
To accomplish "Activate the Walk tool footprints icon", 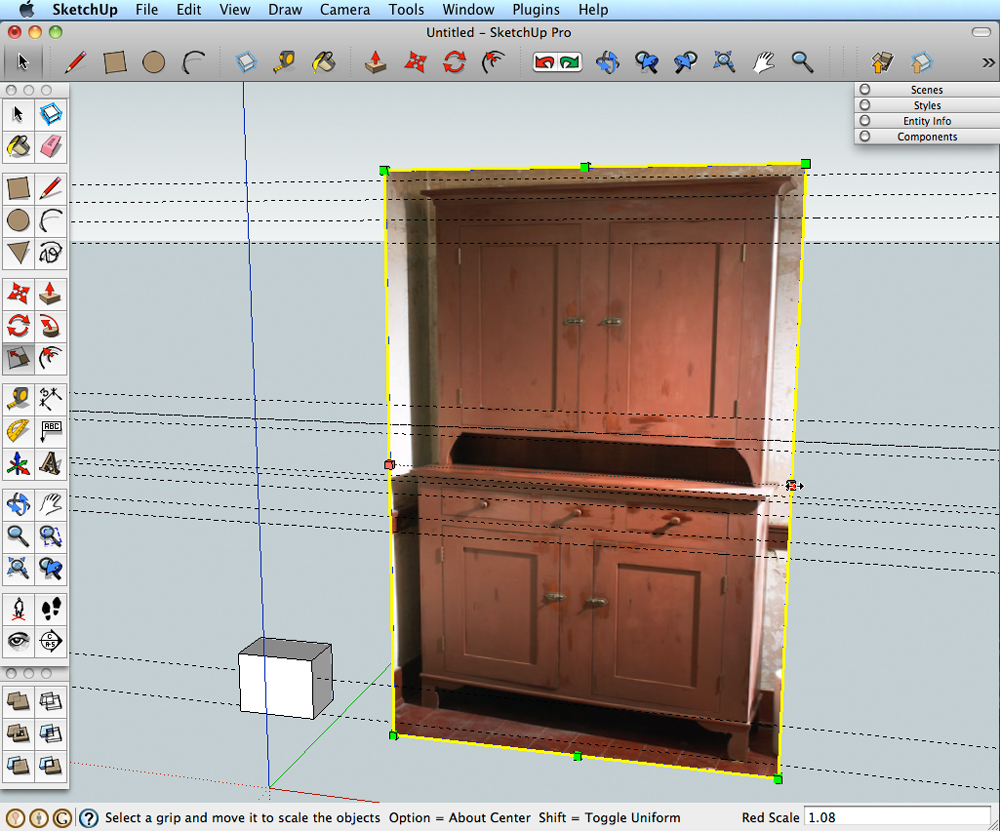I will pyautogui.click(x=51, y=608).
